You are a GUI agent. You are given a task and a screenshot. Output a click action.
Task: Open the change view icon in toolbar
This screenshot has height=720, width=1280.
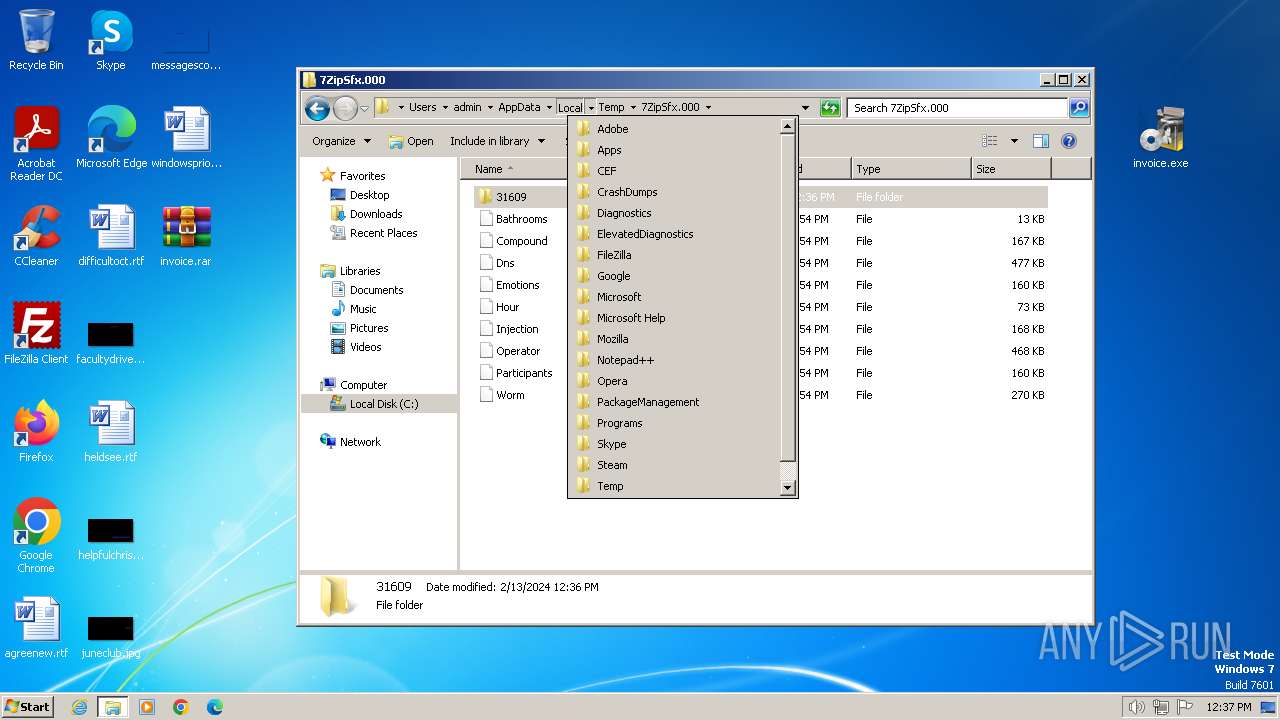tap(989, 141)
